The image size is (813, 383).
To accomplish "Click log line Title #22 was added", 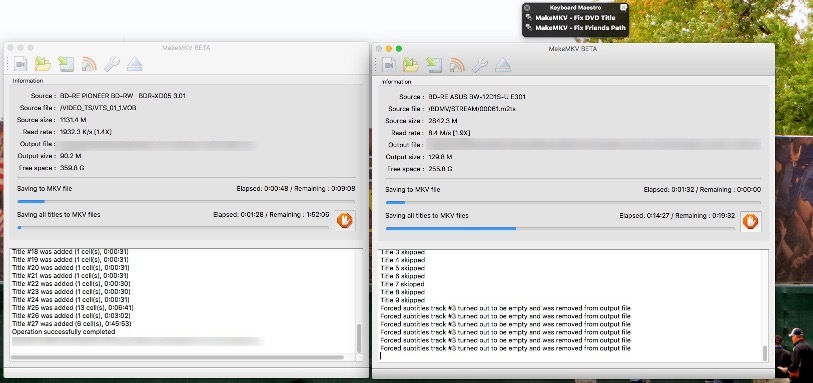I will pyautogui.click(x=71, y=283).
